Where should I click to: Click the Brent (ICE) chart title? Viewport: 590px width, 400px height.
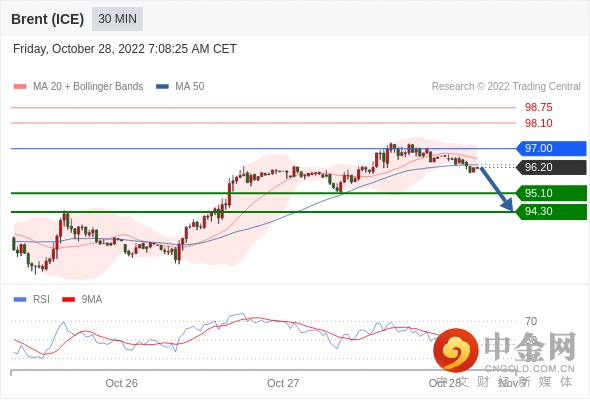coord(47,19)
